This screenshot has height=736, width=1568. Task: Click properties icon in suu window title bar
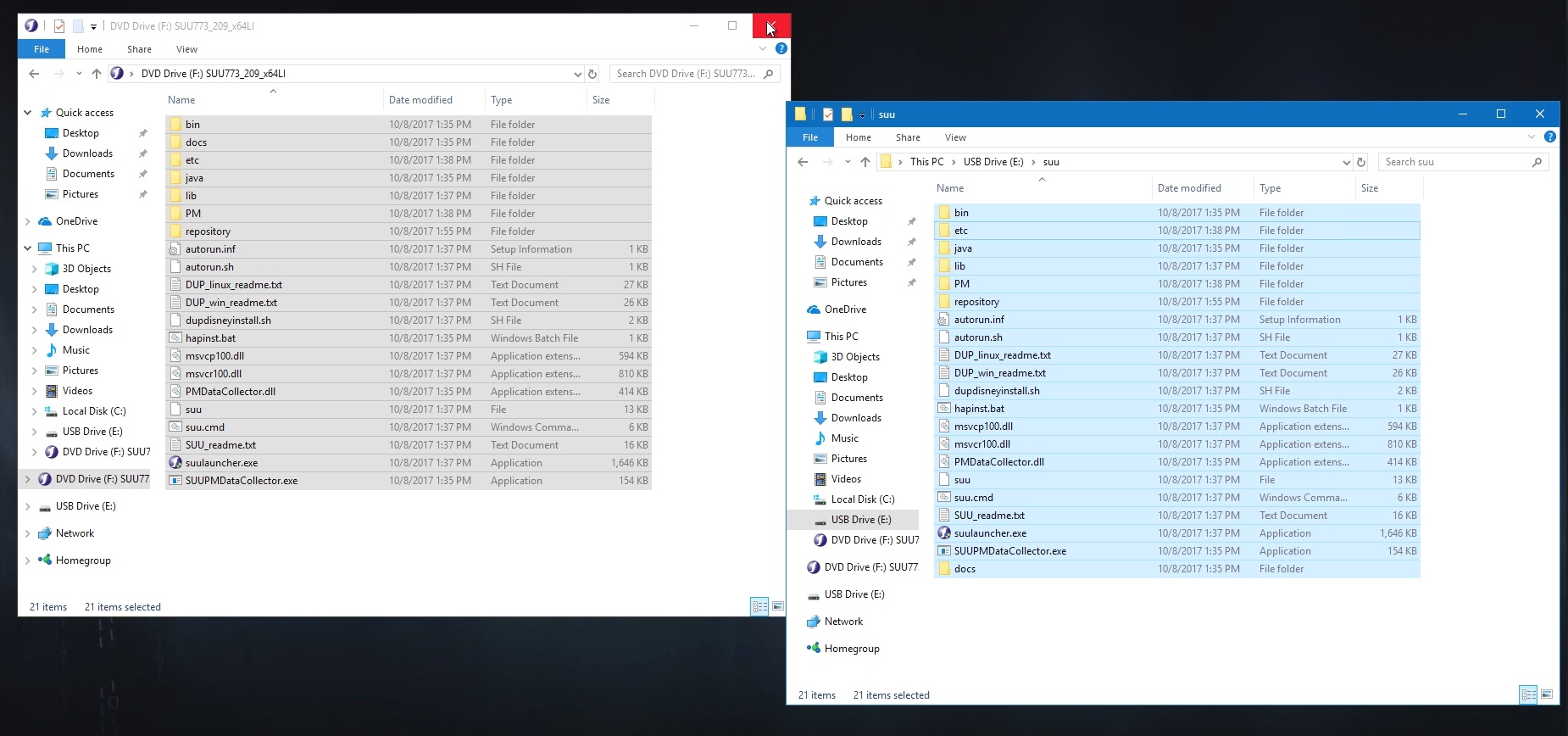tap(828, 114)
